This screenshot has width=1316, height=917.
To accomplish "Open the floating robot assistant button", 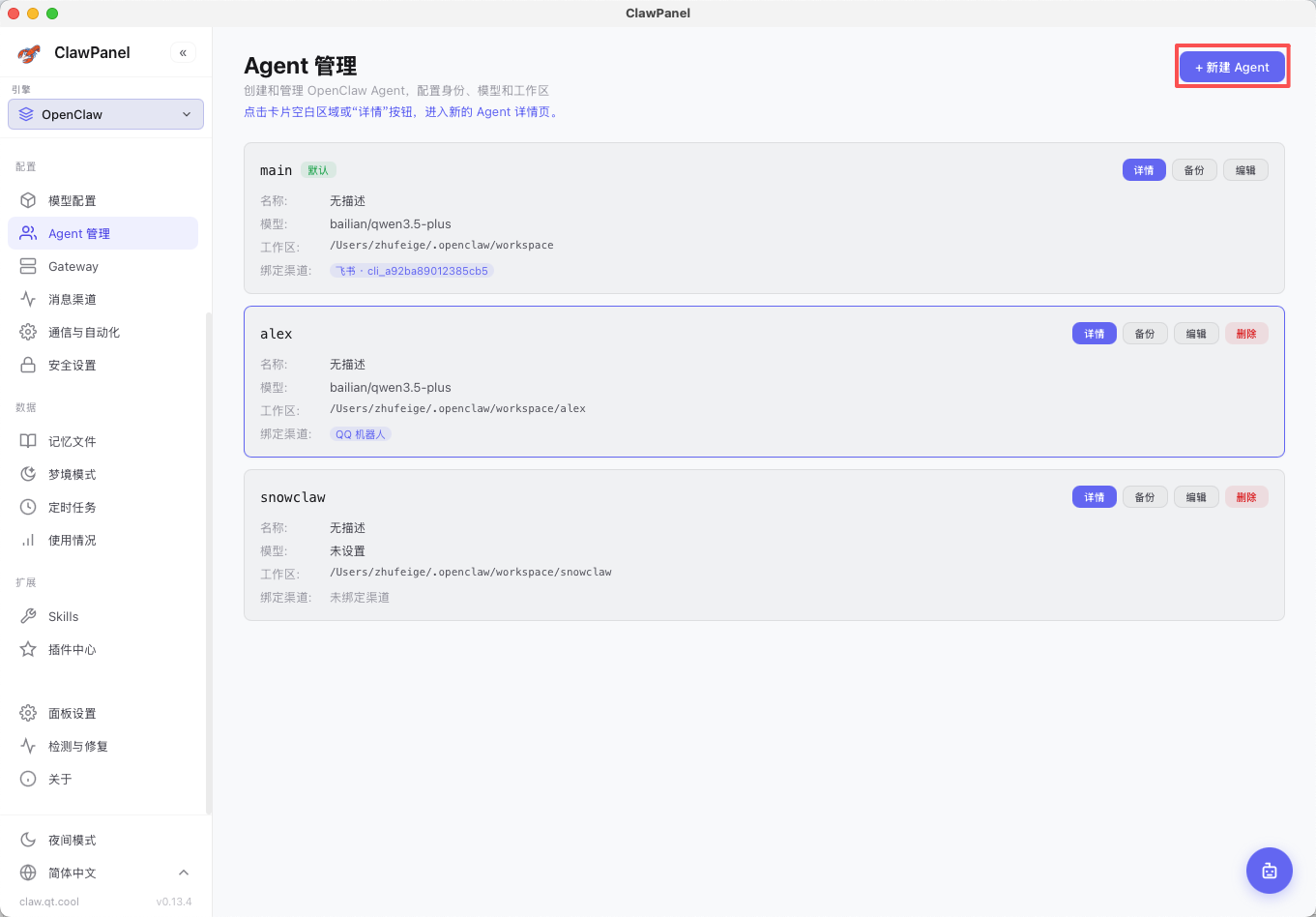I will pyautogui.click(x=1269, y=871).
